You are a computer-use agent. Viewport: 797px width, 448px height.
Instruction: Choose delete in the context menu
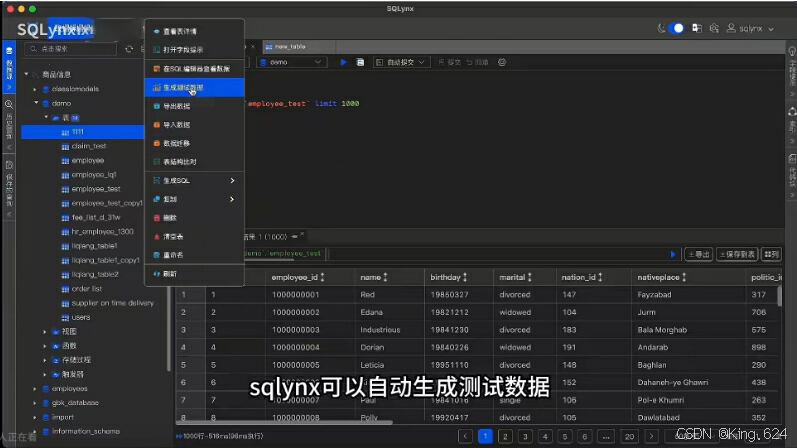click(194, 218)
